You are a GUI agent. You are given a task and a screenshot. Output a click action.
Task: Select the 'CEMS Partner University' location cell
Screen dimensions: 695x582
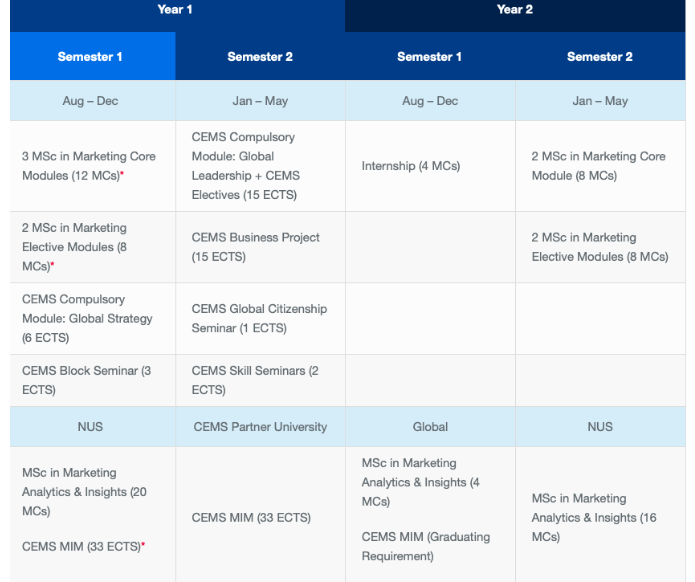click(260, 426)
